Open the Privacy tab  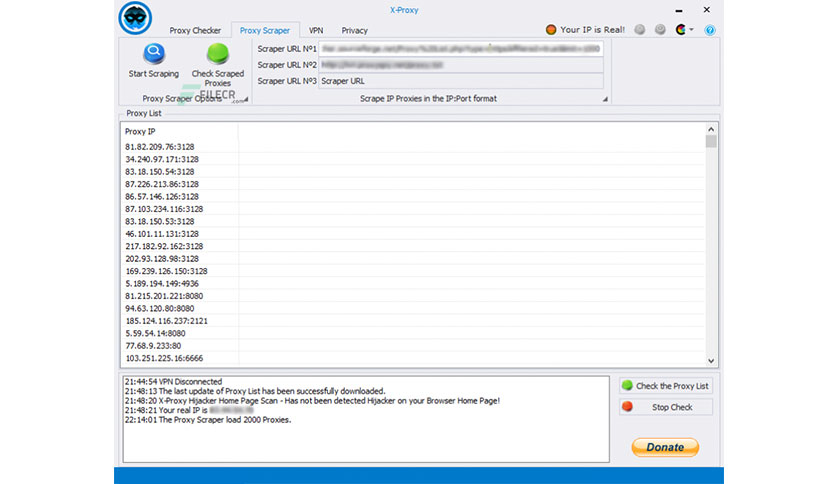pos(355,30)
